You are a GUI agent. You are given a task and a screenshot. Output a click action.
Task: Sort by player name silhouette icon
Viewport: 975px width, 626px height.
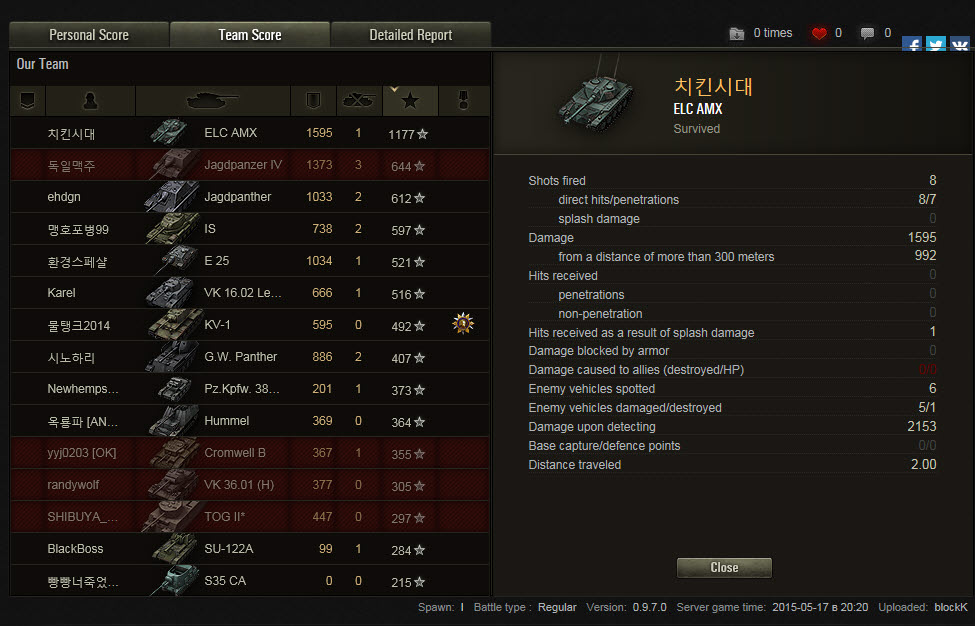[90, 101]
